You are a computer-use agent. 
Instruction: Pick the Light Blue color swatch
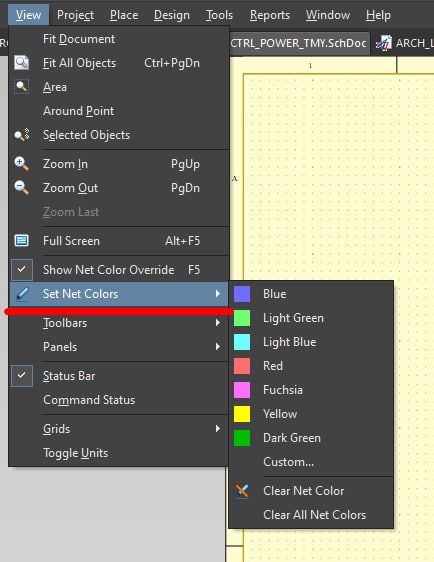[242, 342]
